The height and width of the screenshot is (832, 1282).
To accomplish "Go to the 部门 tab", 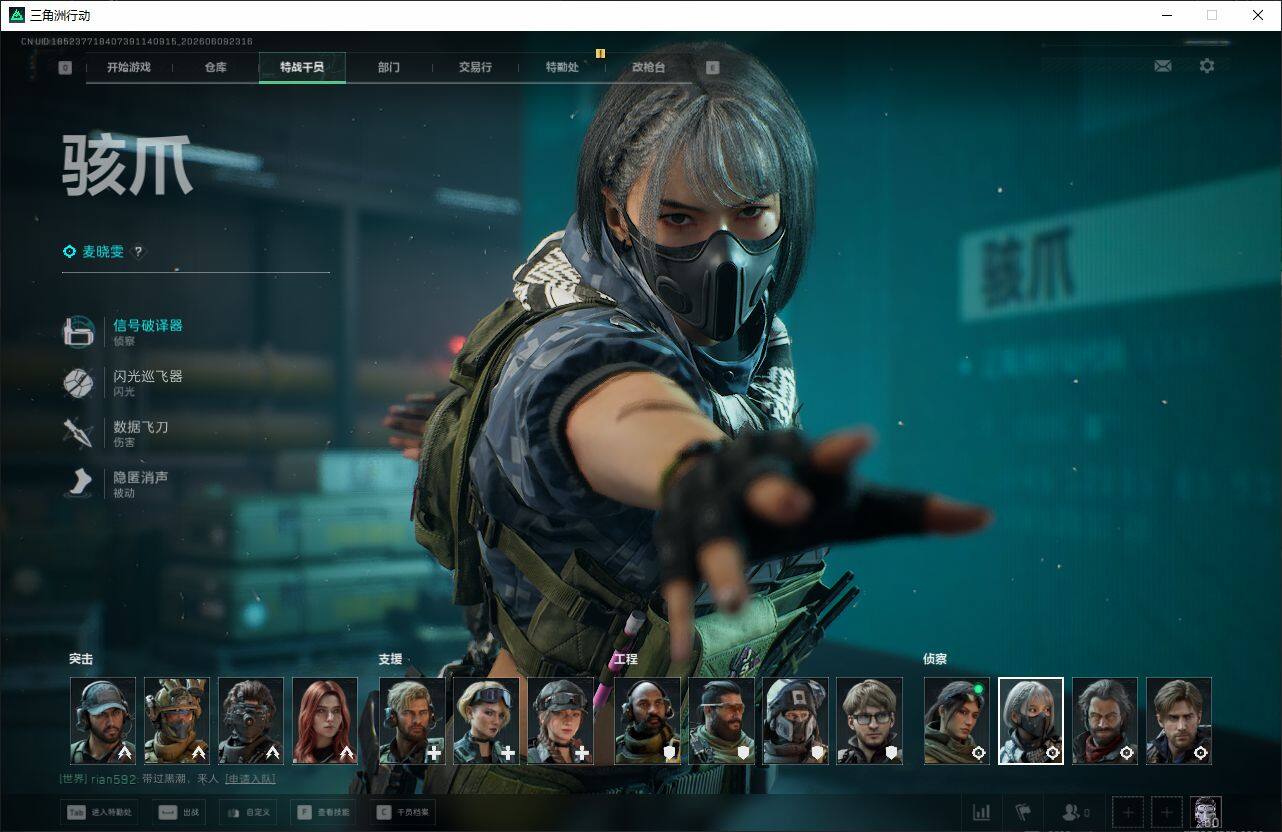I will [389, 67].
